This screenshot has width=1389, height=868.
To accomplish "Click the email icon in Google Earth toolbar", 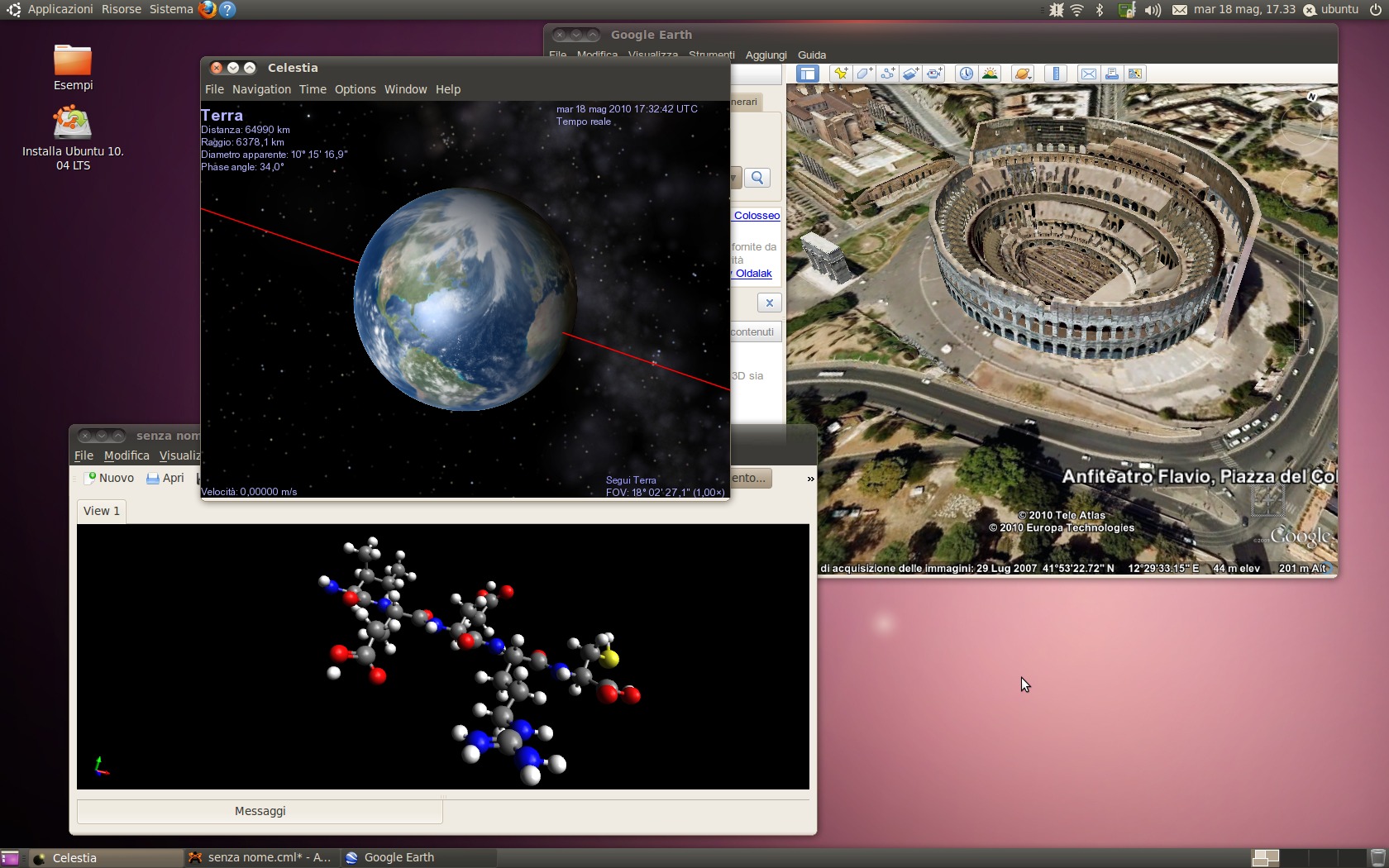I will [1089, 74].
